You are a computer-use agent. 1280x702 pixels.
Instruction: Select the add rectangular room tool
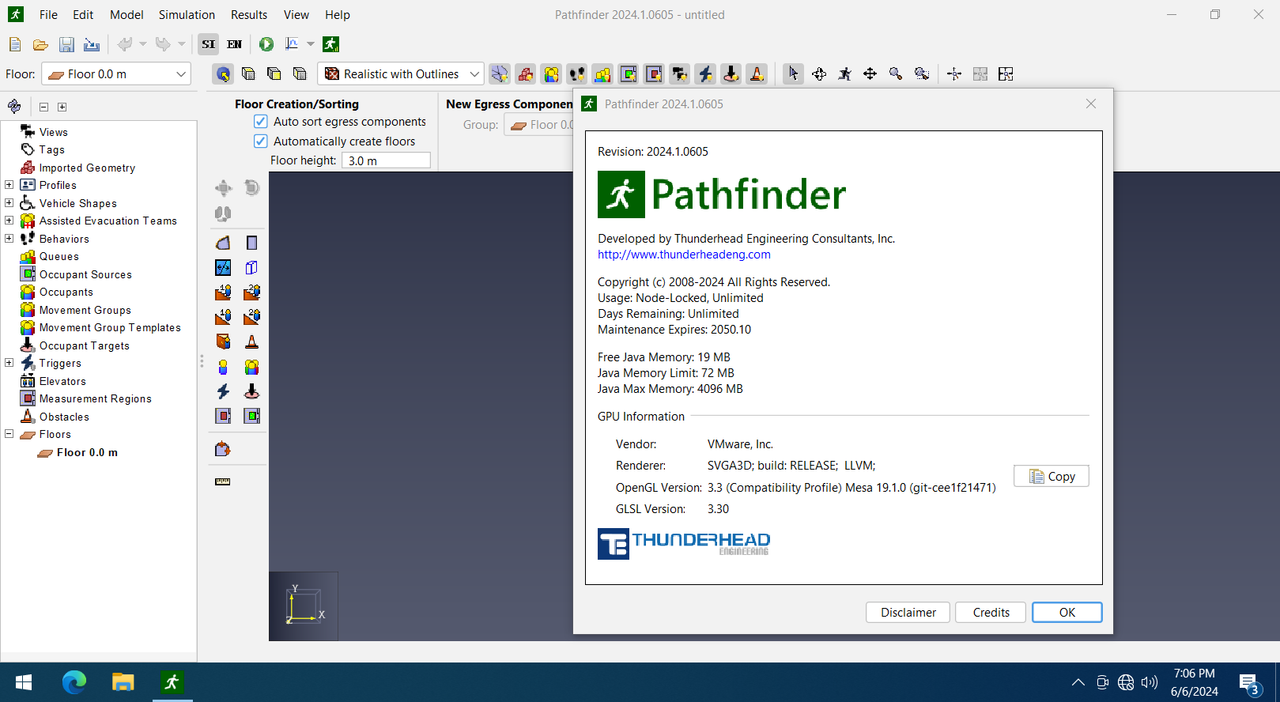(252, 243)
